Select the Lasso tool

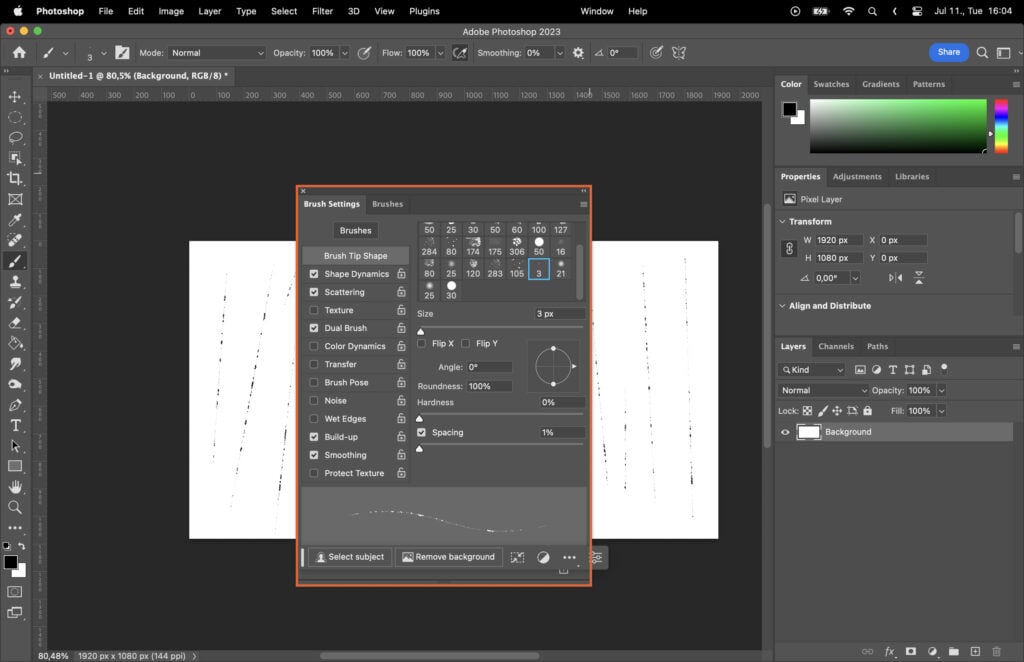[x=15, y=135]
